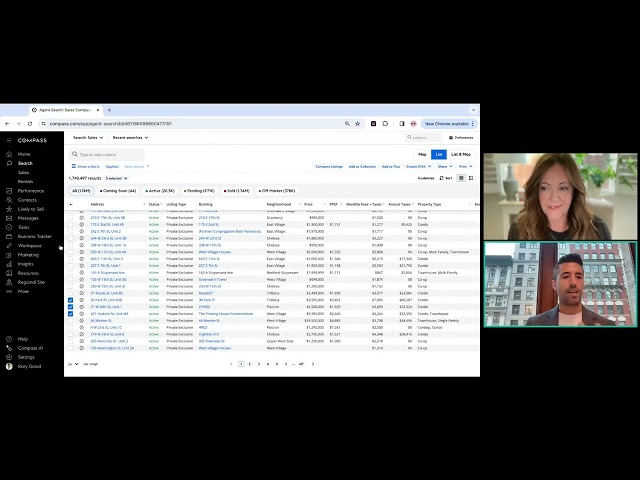Screen dimensions: 640x480
Task: Open the Marketing sidebar icon
Action: tap(9, 255)
